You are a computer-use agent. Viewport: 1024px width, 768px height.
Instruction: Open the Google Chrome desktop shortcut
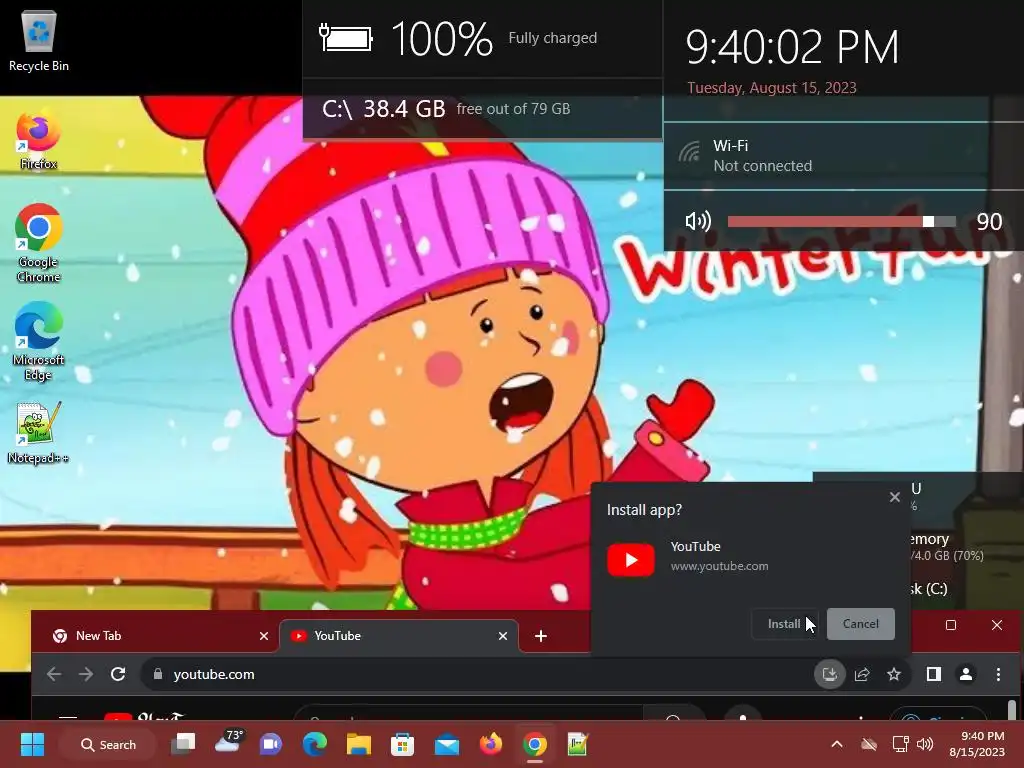pyautogui.click(x=39, y=243)
